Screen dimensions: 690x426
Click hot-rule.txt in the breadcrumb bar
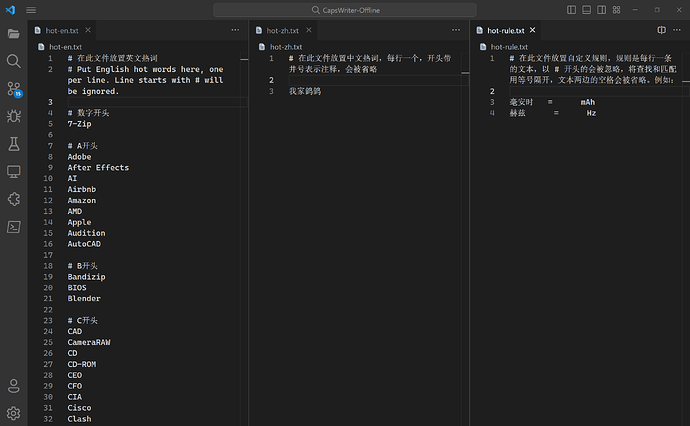click(508, 47)
